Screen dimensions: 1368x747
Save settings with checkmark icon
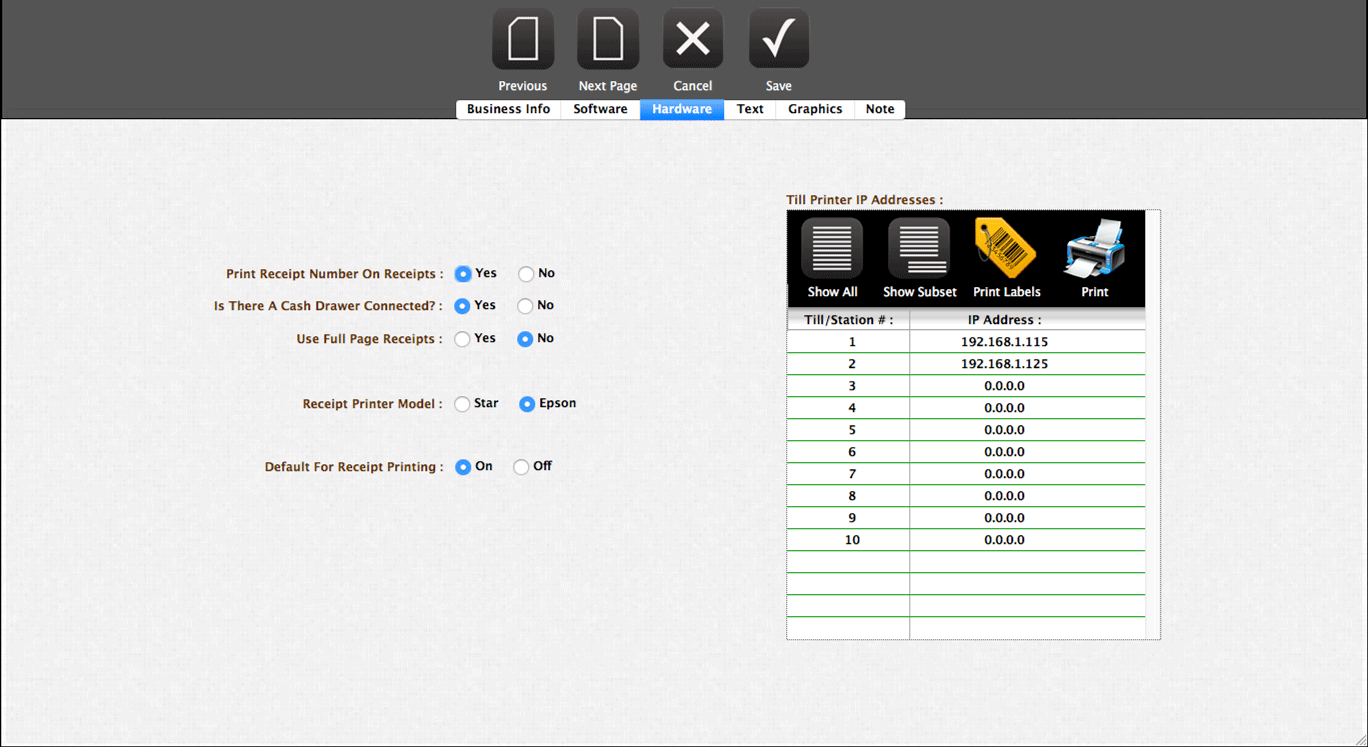coord(778,40)
